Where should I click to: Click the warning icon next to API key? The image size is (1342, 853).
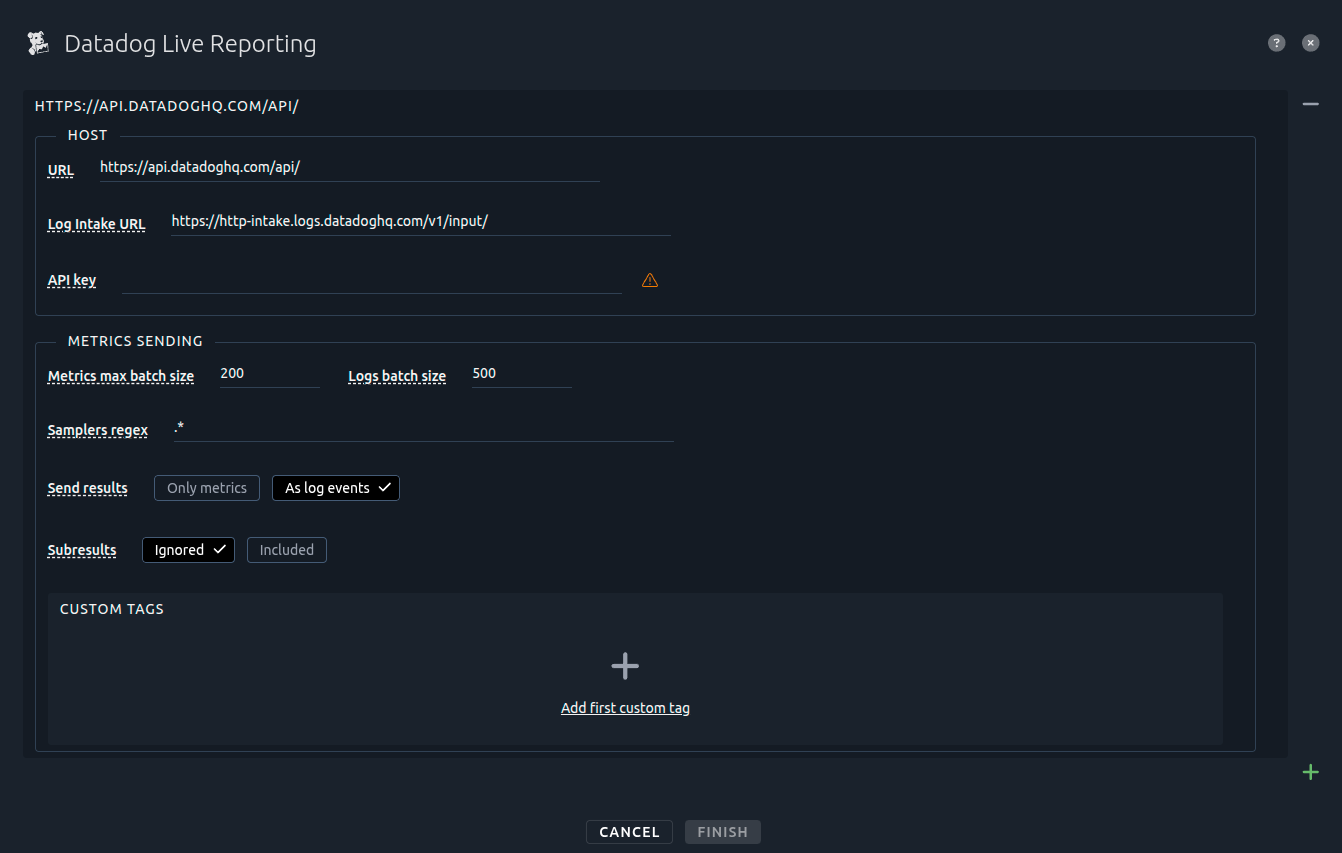coord(649,280)
